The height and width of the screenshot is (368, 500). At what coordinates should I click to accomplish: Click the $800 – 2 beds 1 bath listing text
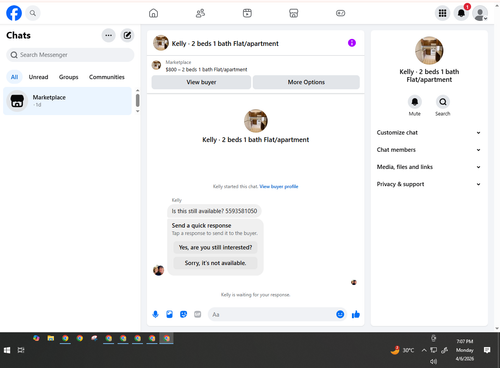(206, 70)
